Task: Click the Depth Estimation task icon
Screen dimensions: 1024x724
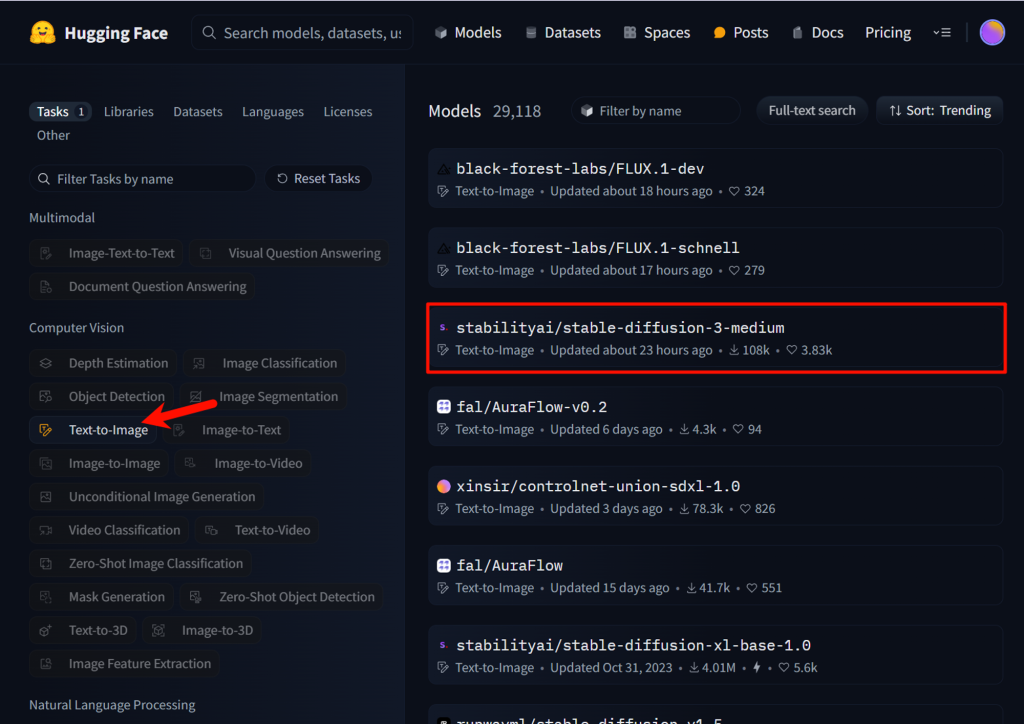Action: [46, 364]
